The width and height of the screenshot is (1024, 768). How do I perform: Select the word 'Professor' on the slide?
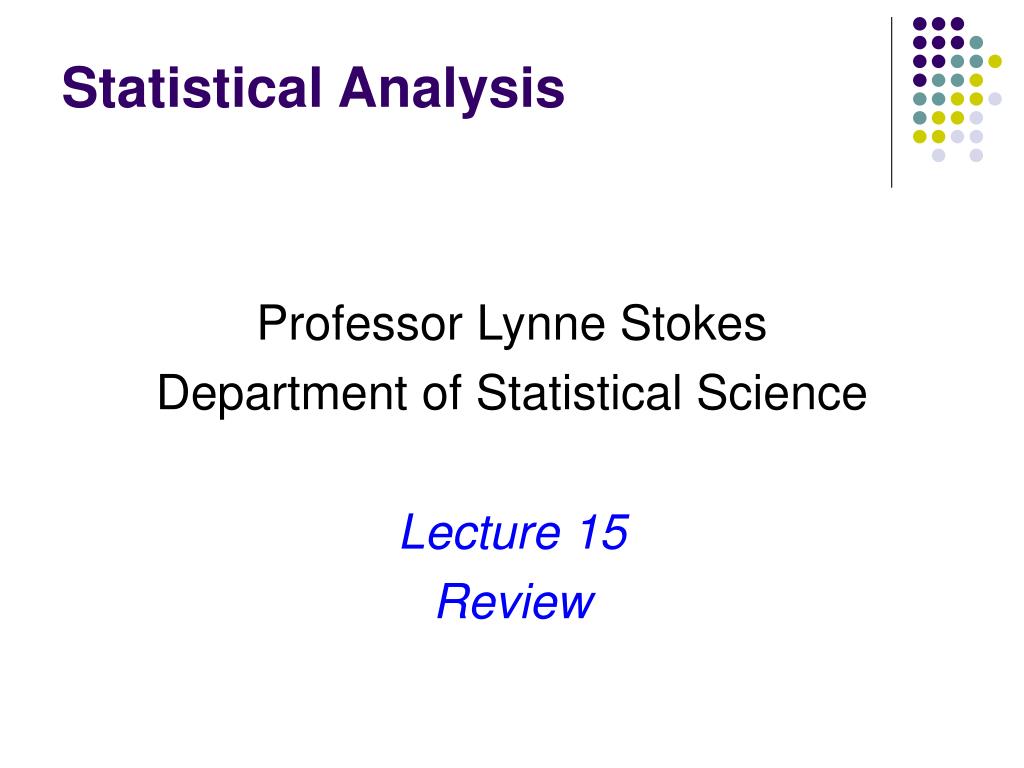coord(360,324)
